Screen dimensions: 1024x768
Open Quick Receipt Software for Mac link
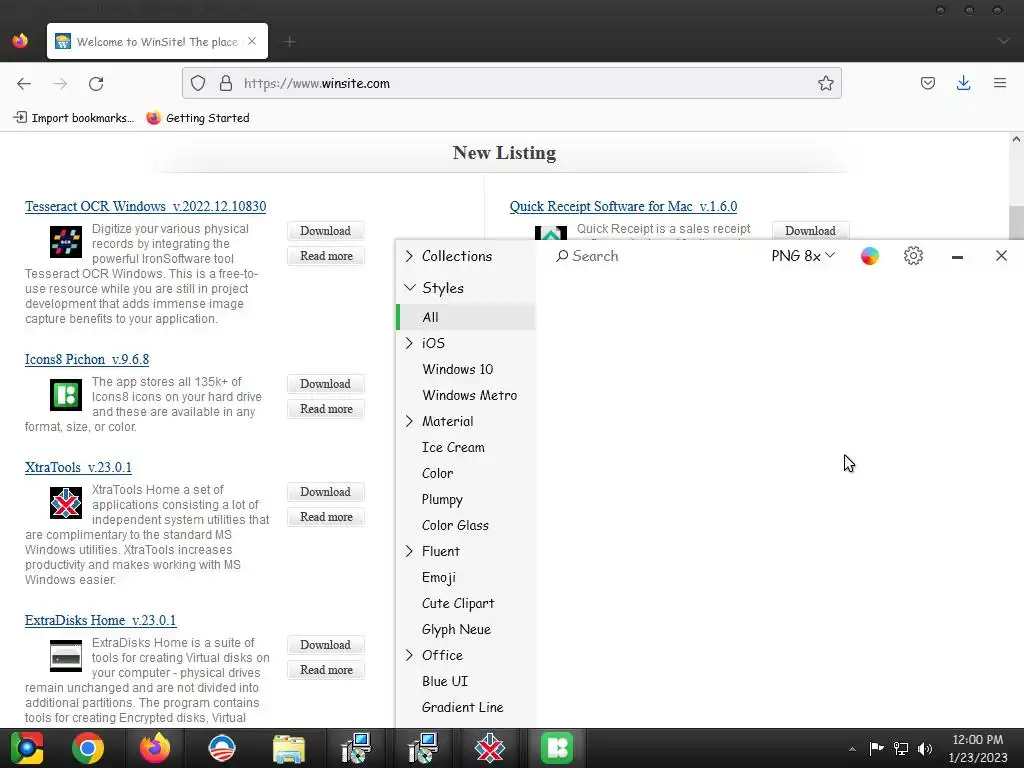pyautogui.click(x=623, y=206)
